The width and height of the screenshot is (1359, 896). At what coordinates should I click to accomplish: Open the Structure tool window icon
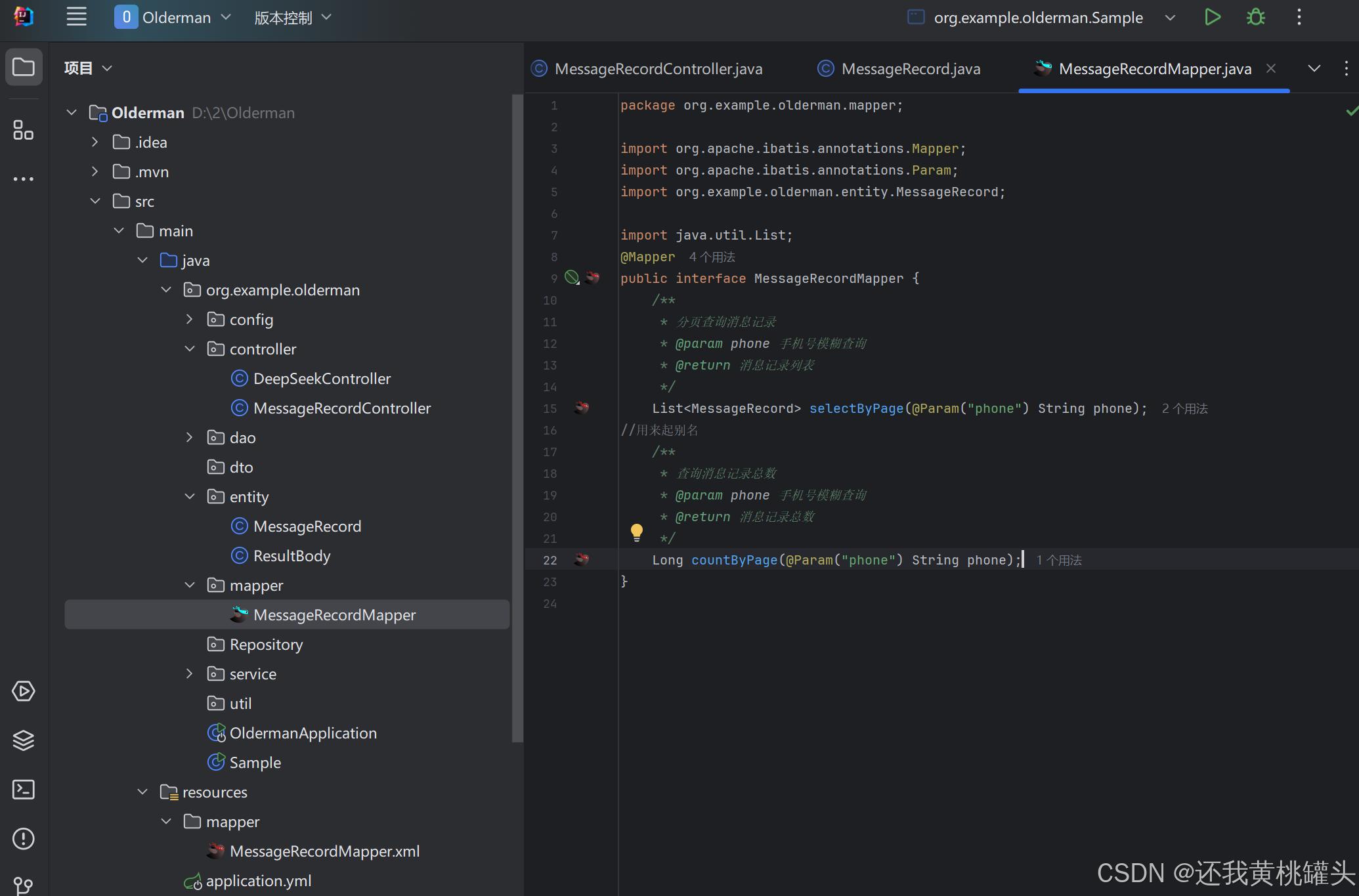coord(24,130)
